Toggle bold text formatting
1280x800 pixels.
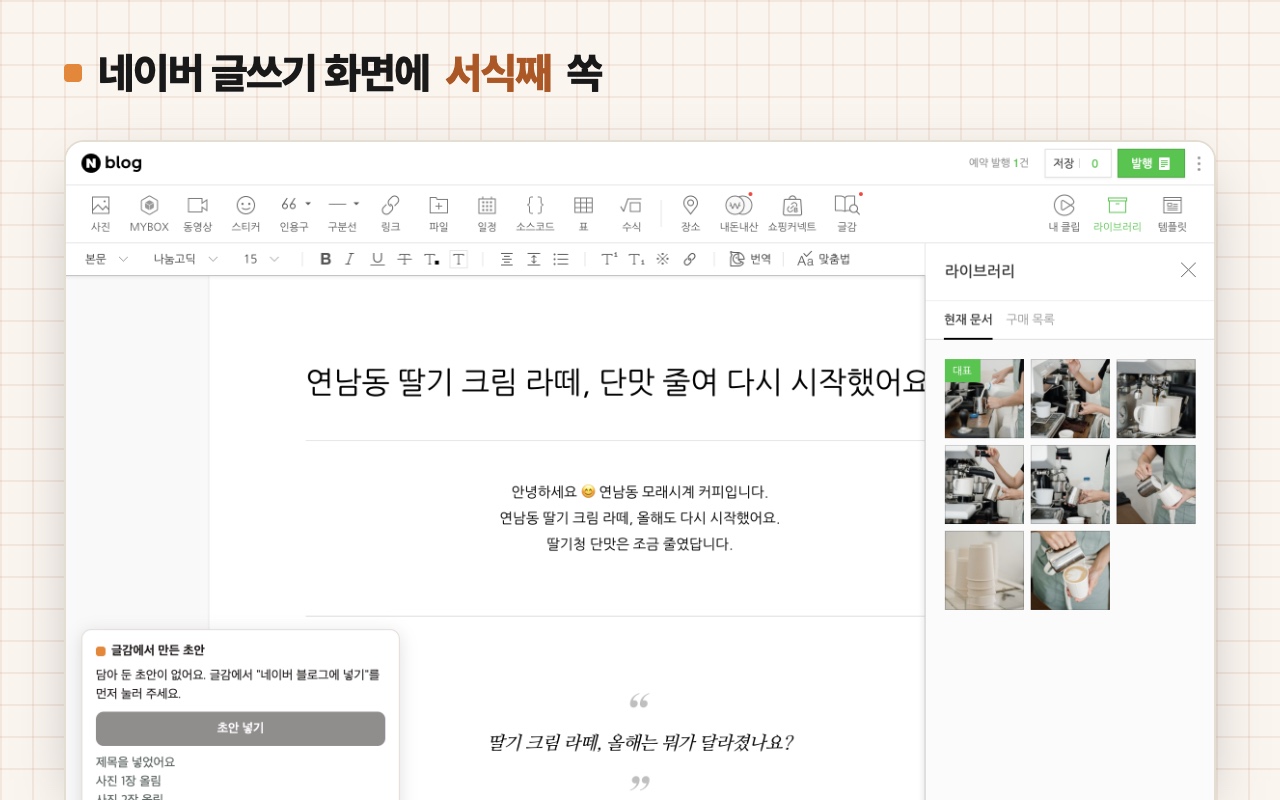point(325,259)
